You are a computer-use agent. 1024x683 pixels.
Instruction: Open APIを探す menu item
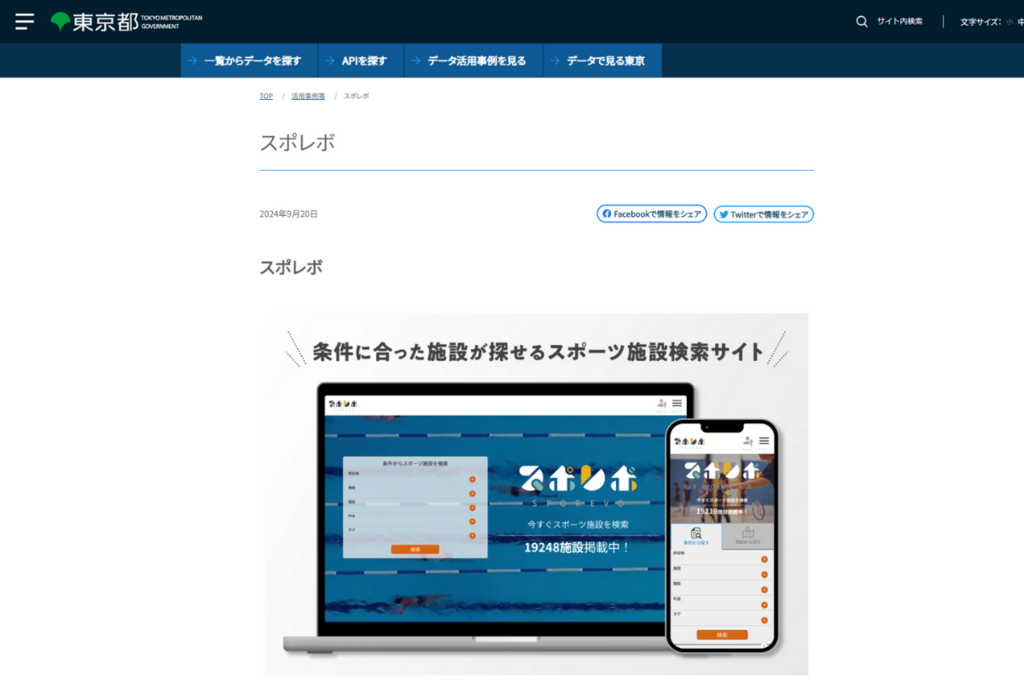coord(361,61)
